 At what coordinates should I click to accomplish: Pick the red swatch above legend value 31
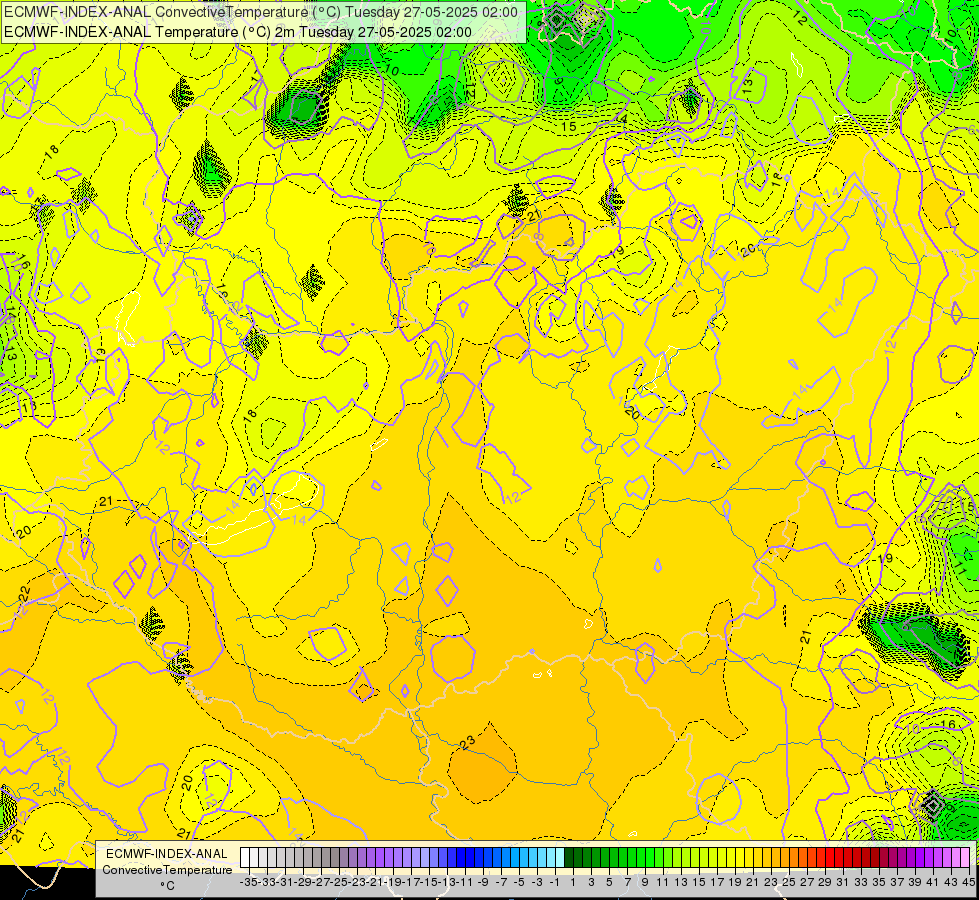pyautogui.click(x=839, y=858)
